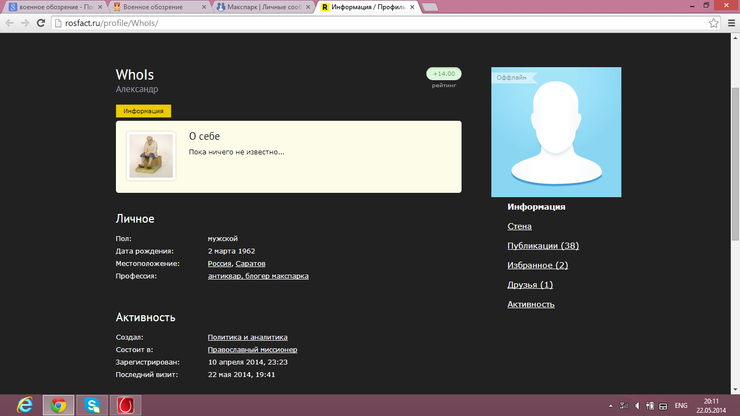Open the Россия location link

219,263
